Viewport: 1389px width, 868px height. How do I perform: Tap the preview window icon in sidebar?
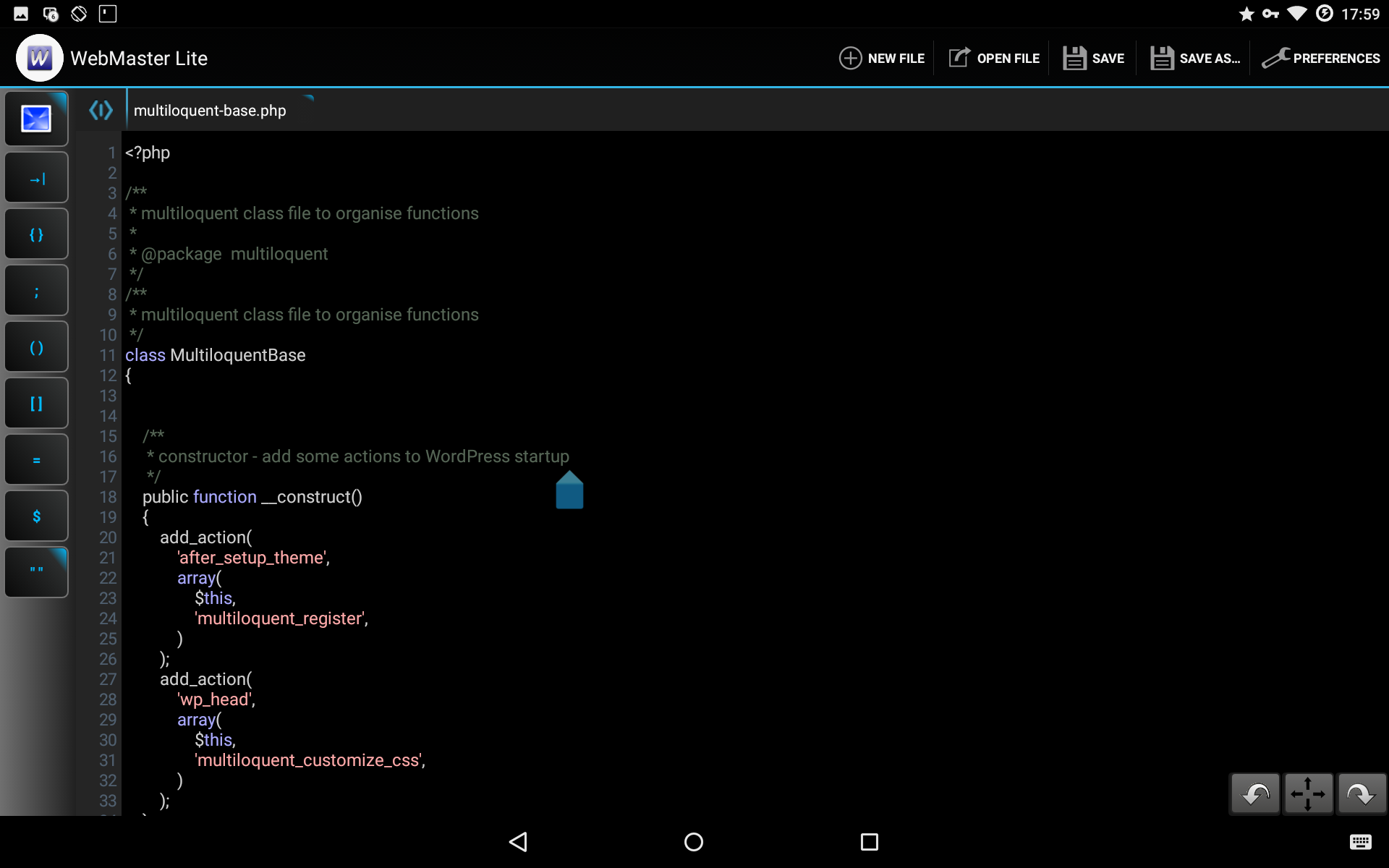click(36, 119)
